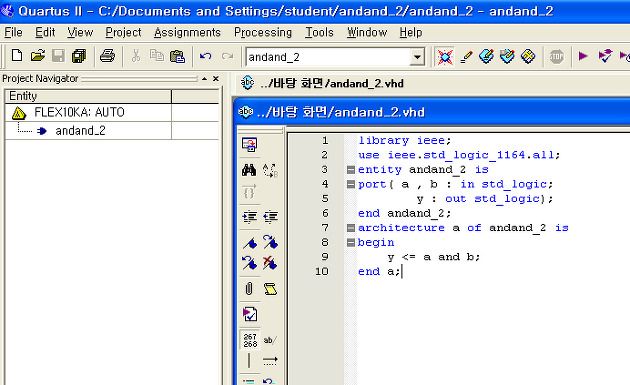630x385 pixels.
Task: Collapse the begin block on line 8
Action: click(351, 242)
